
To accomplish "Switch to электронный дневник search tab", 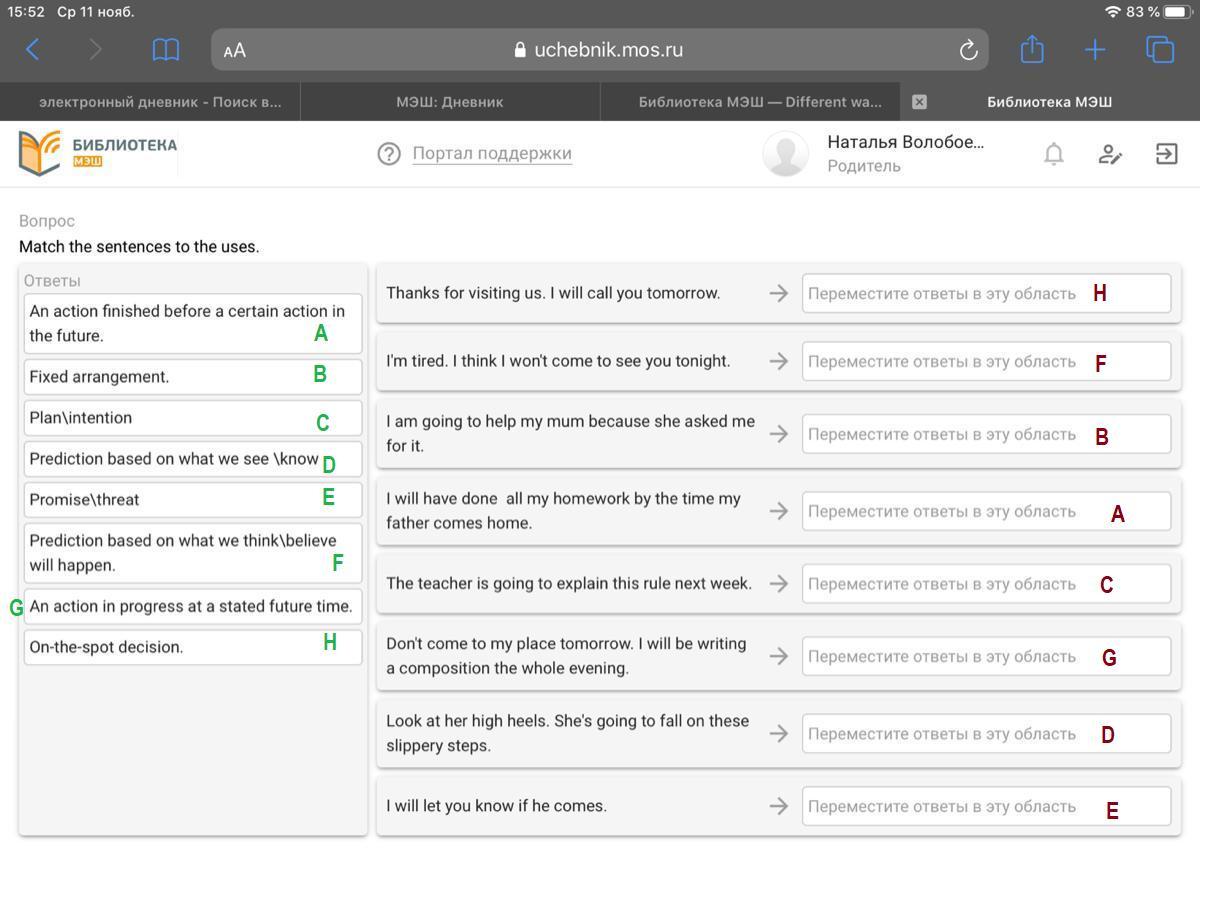I will click(x=159, y=102).
